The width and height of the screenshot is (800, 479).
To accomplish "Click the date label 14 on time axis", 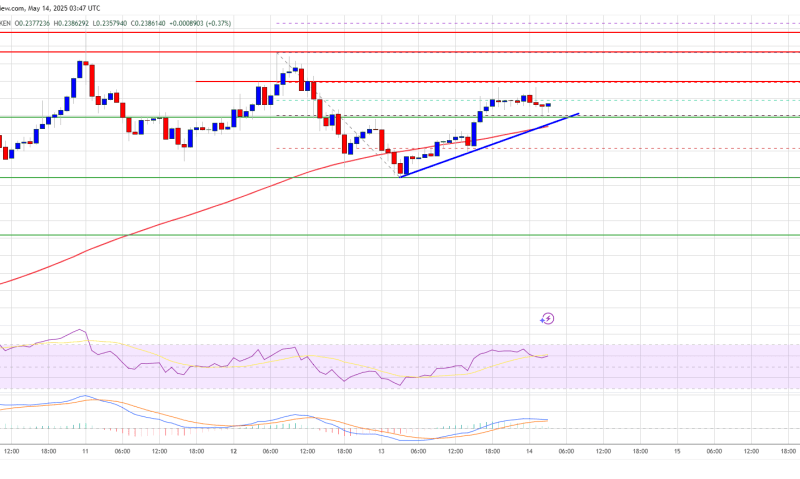I will (529, 451).
